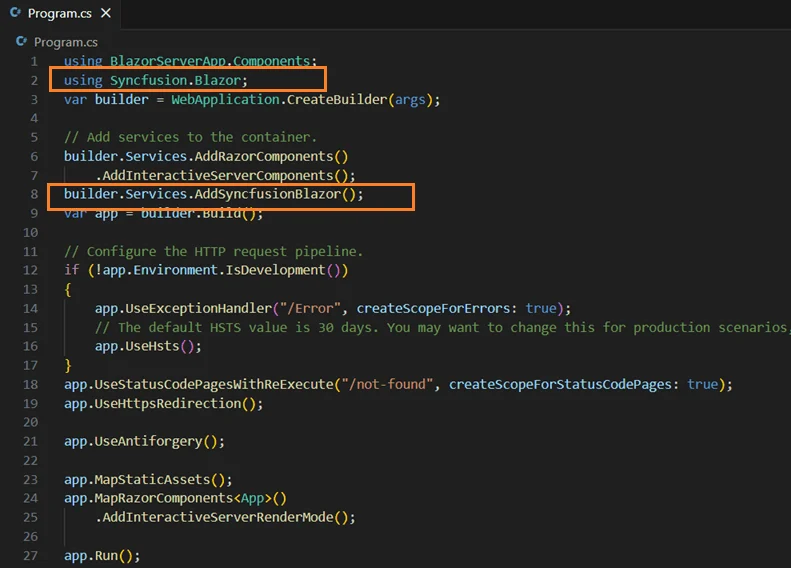Click '.AddInteractiveServerComponents()' on line 7
The height and width of the screenshot is (568, 791).
click(x=222, y=176)
